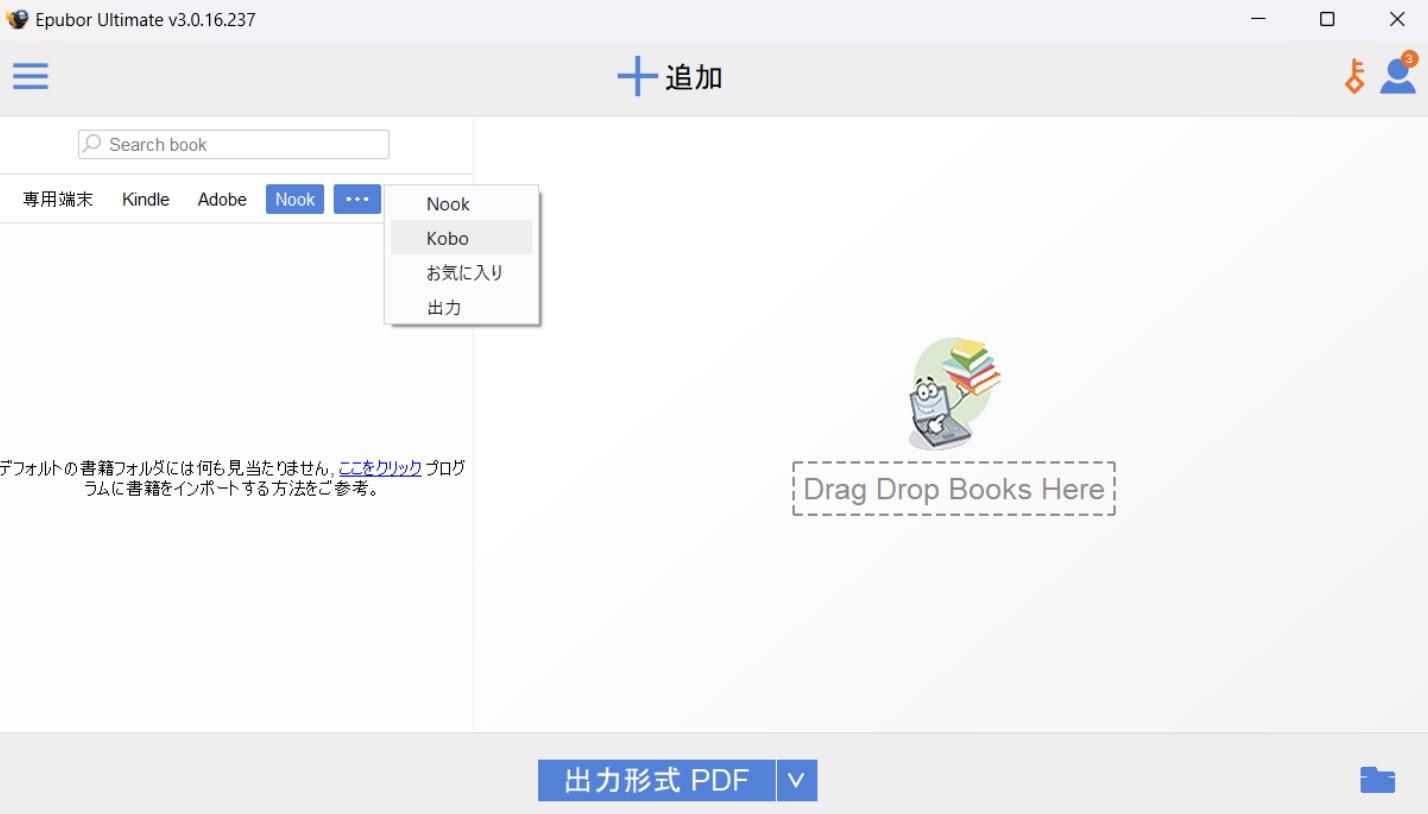The height and width of the screenshot is (814, 1428).
Task: Choose お気に入り from the dropdown list
Action: 462,272
